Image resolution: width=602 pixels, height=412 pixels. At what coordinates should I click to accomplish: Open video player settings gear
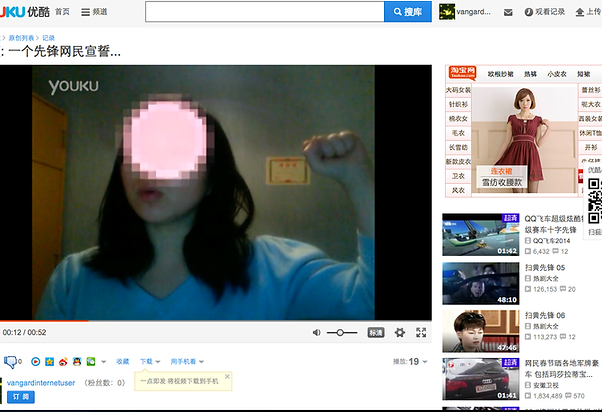point(400,333)
